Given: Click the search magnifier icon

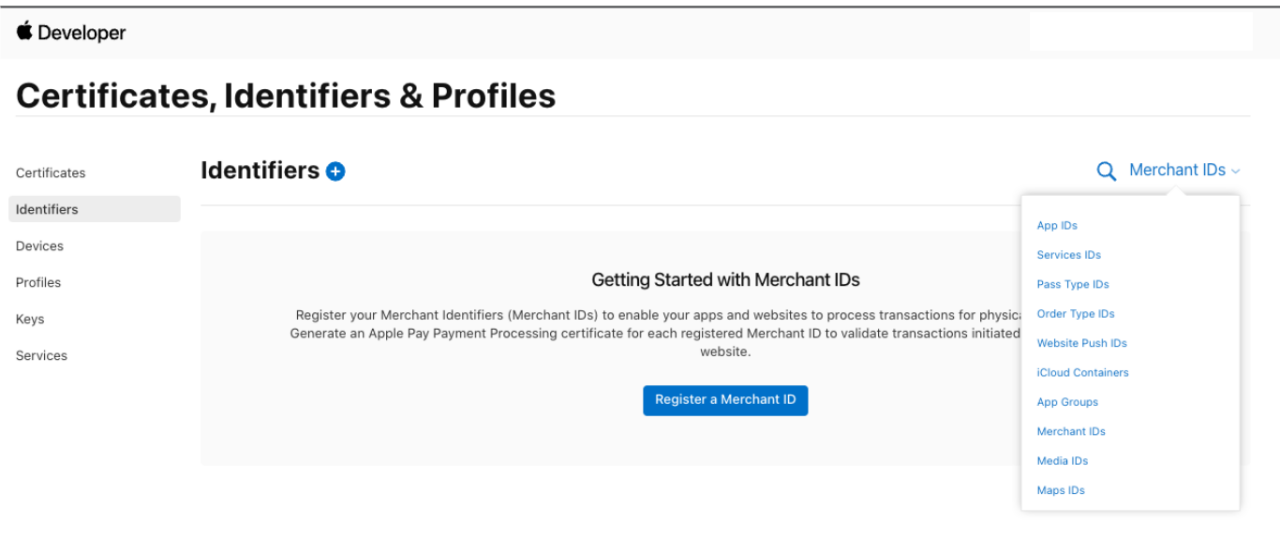Looking at the screenshot, I should (1106, 171).
